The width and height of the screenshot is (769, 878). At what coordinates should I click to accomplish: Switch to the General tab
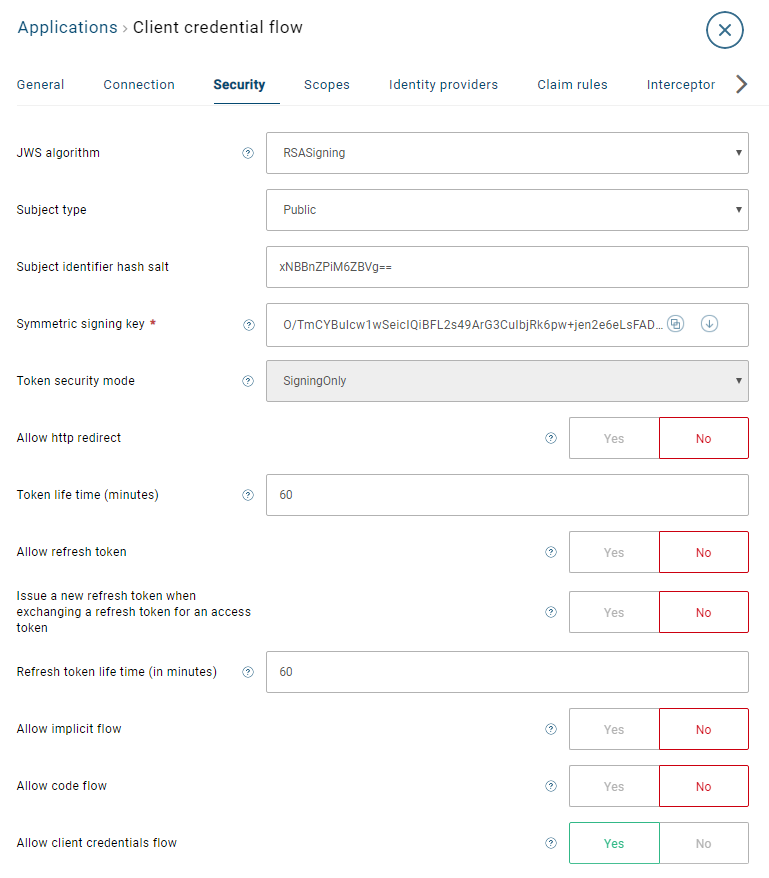pos(40,85)
